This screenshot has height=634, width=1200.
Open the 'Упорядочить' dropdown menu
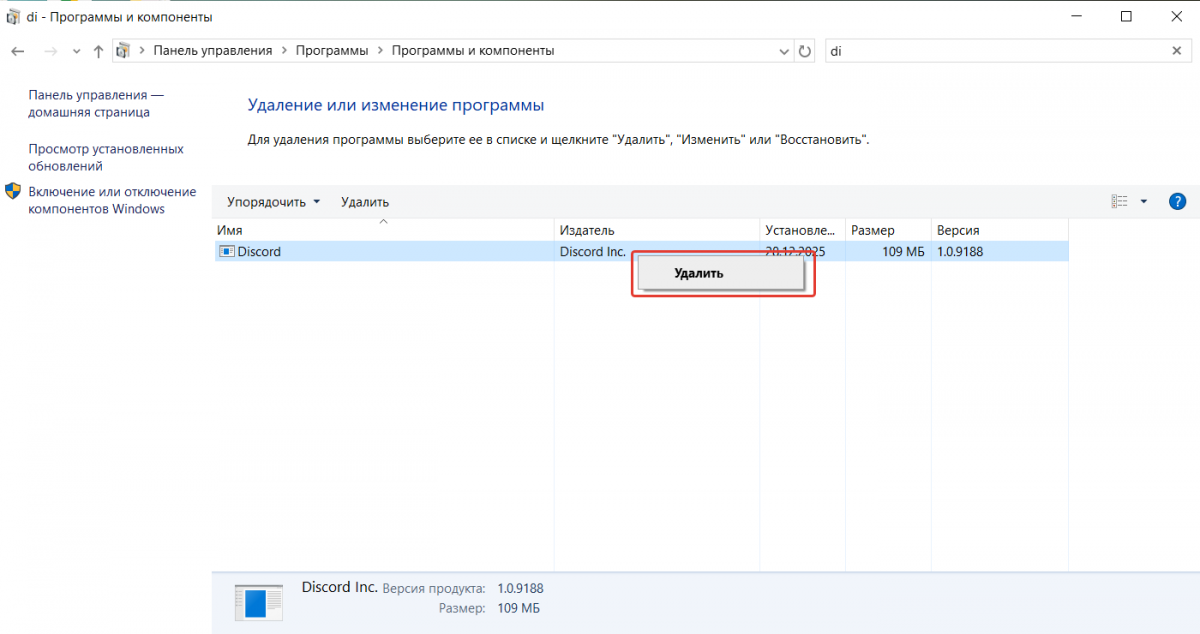coord(273,202)
